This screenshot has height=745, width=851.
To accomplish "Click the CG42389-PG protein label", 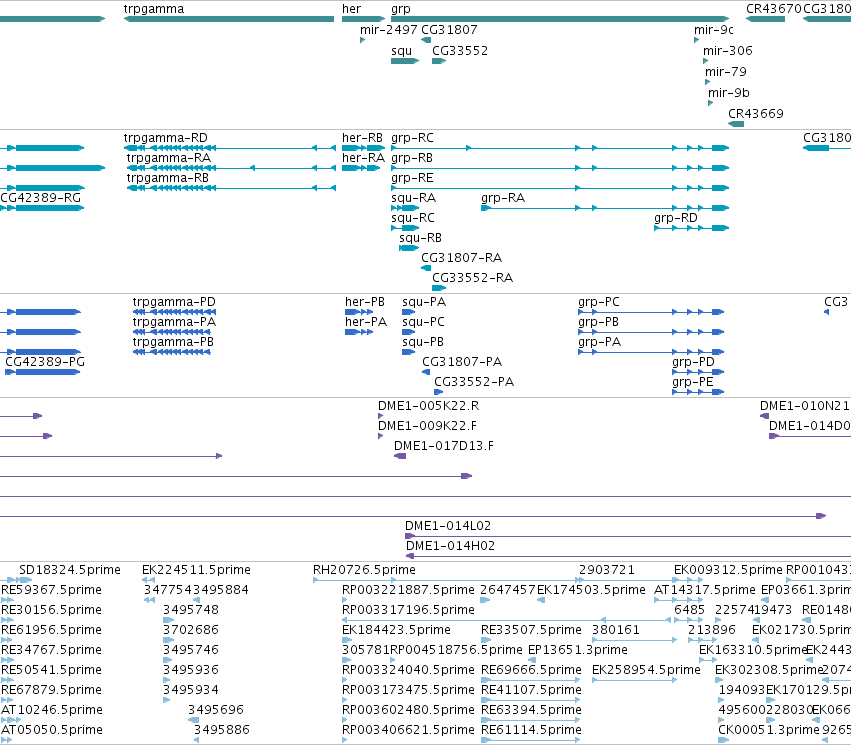I will [x=45, y=362].
